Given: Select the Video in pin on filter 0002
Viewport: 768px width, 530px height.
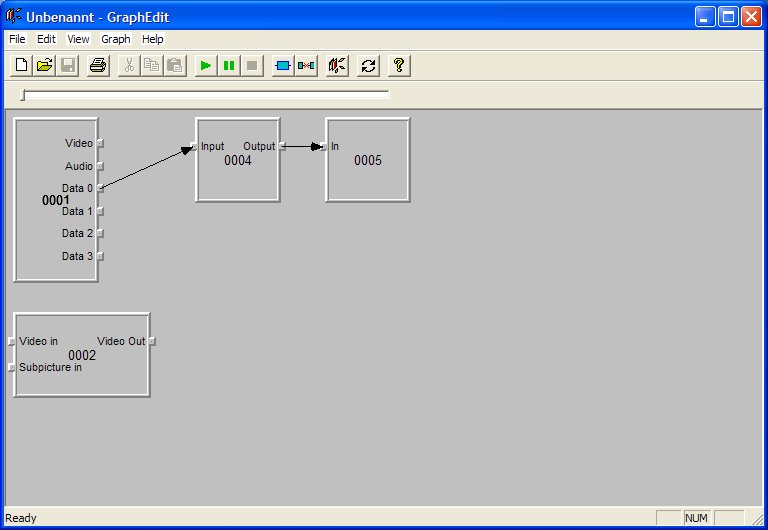Looking at the screenshot, I should click(x=12, y=341).
